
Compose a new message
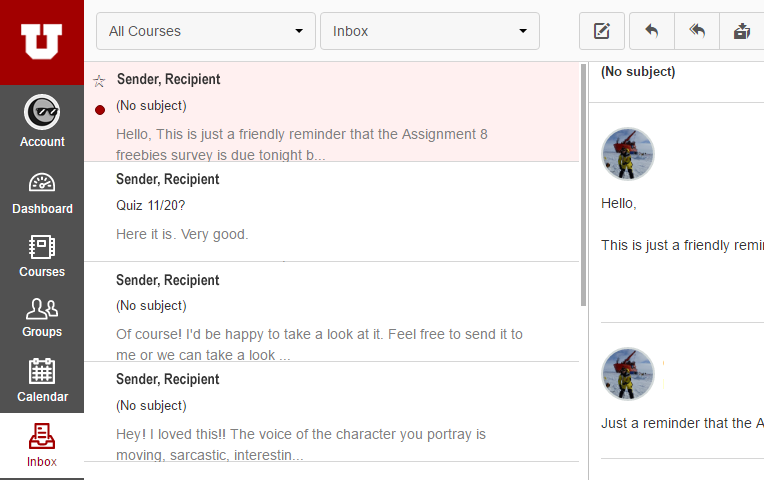coord(602,31)
